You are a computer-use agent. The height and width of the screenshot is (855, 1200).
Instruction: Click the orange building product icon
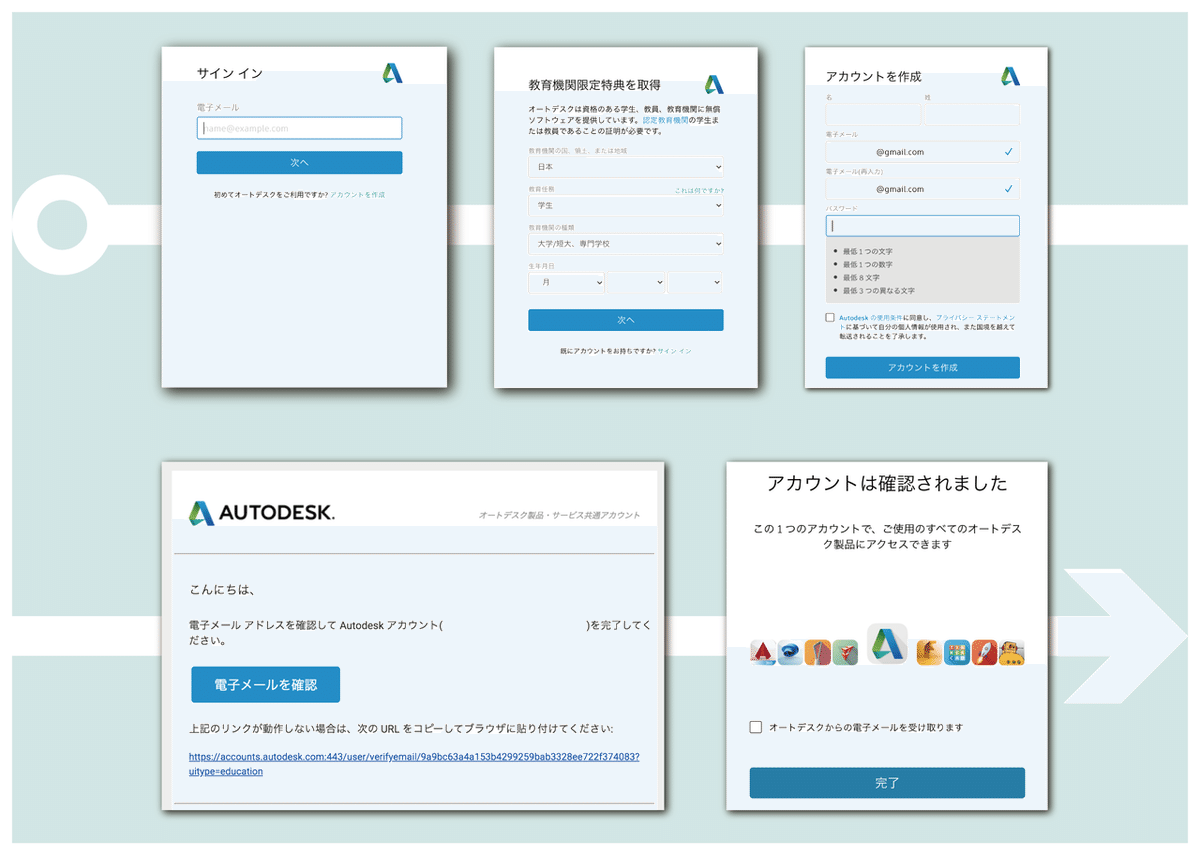click(818, 654)
